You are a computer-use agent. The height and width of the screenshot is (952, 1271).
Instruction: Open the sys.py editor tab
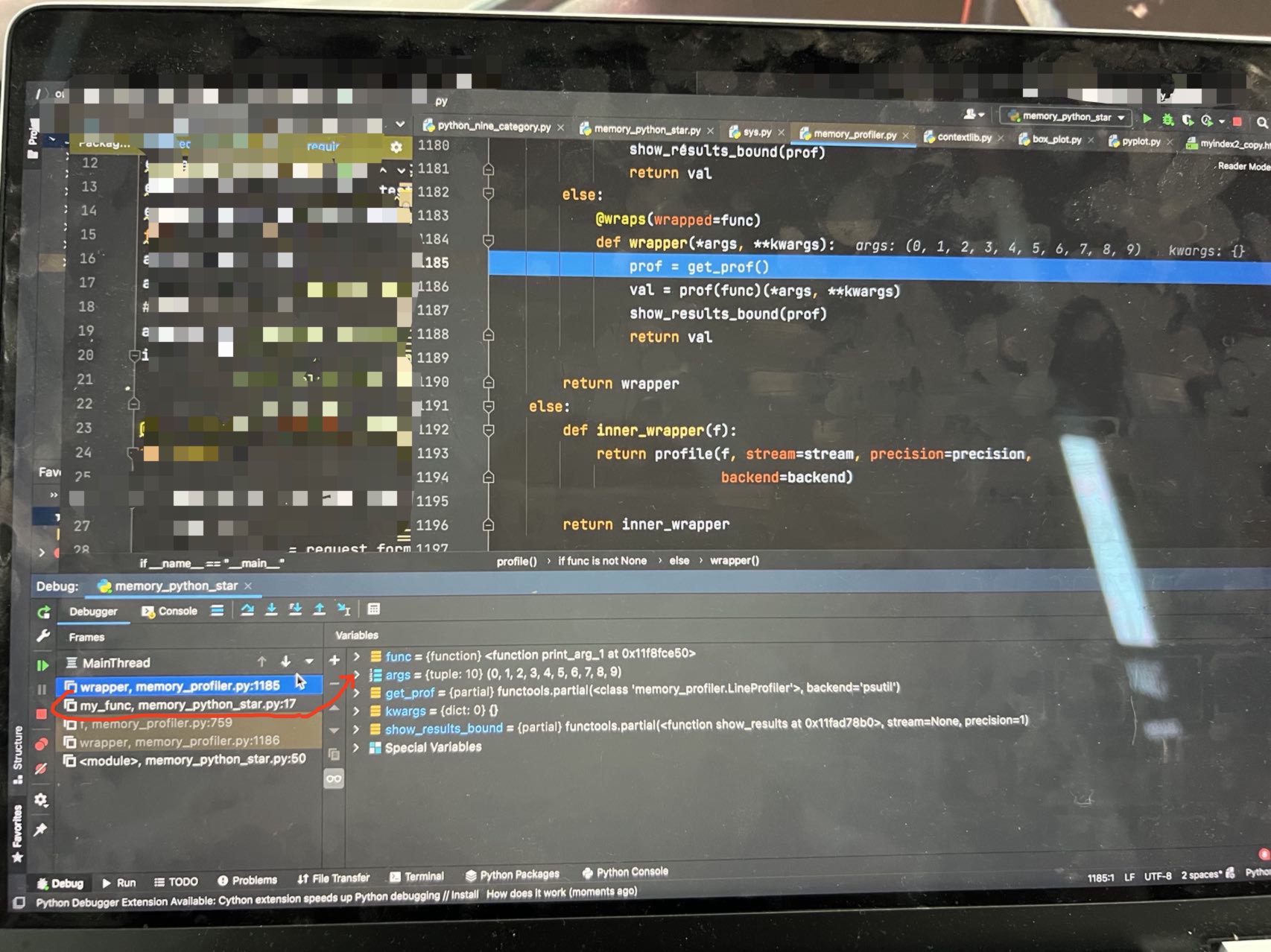point(755,132)
